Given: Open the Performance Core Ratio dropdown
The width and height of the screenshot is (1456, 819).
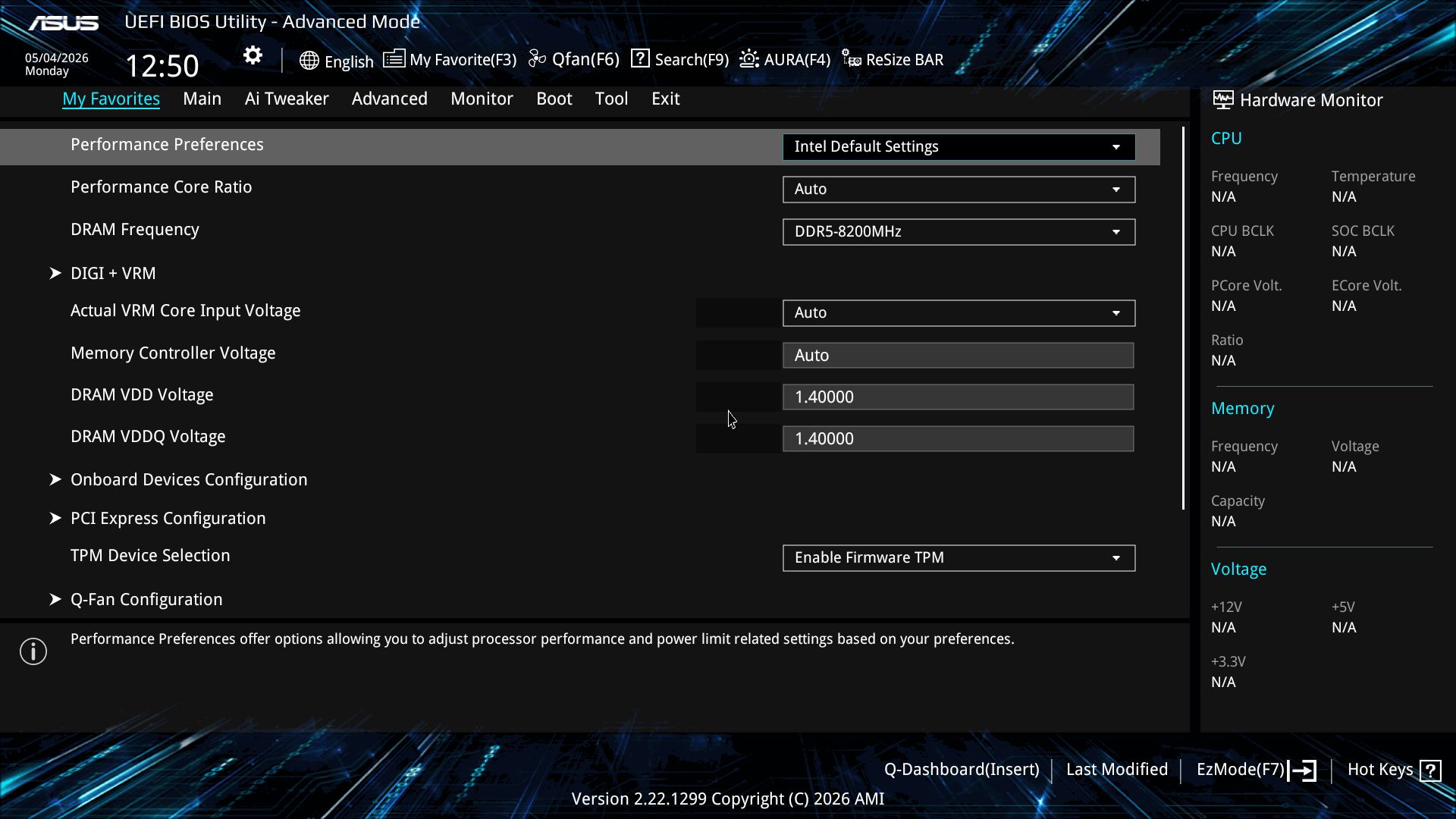Looking at the screenshot, I should pos(959,189).
